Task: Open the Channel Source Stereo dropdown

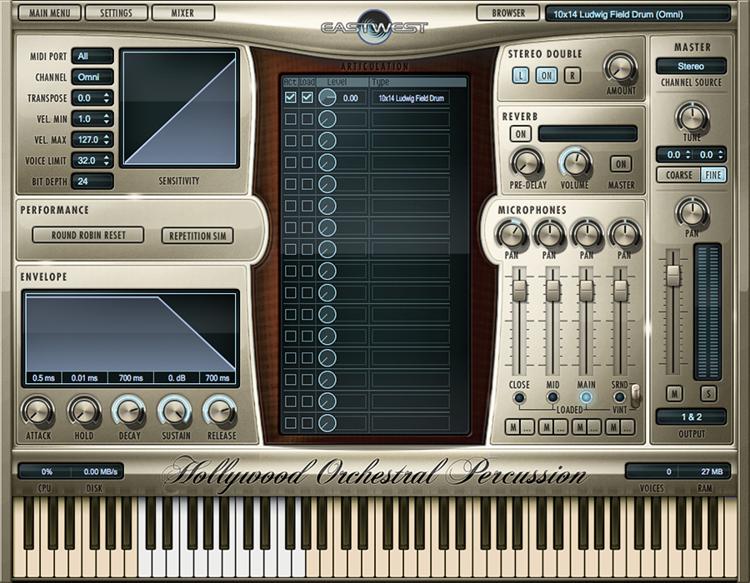Action: click(x=691, y=66)
